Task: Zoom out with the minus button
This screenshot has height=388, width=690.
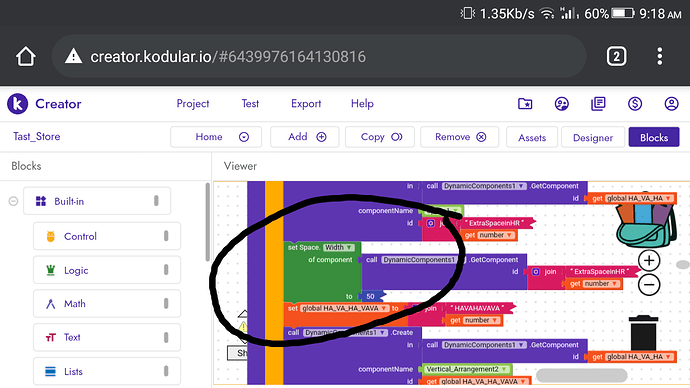Action: 649,285
